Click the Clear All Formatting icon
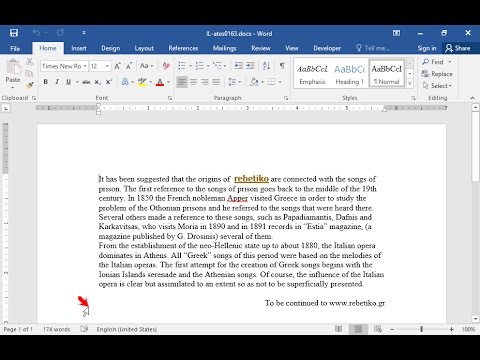480x360 pixels. pos(166,66)
